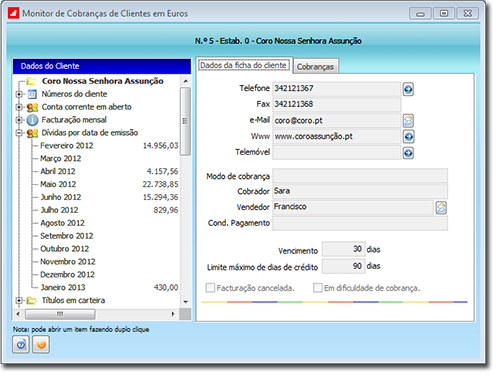Click the tree's horizontal scrollbar left arrow
Image resolution: width=496 pixels, height=376 pixels.
[x=18, y=314]
